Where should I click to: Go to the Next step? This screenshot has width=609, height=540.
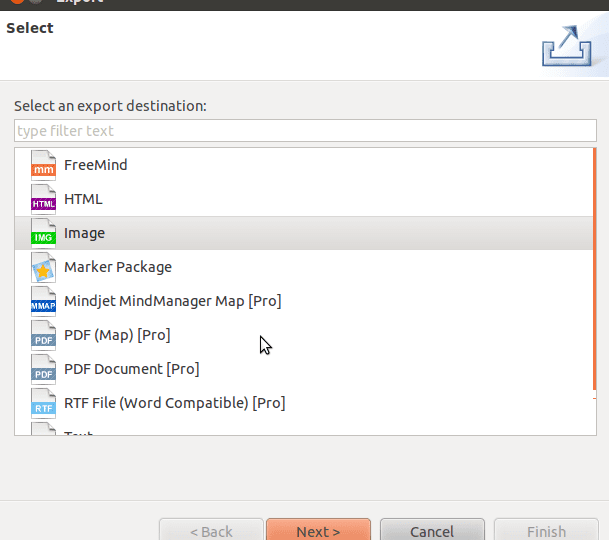click(x=318, y=531)
